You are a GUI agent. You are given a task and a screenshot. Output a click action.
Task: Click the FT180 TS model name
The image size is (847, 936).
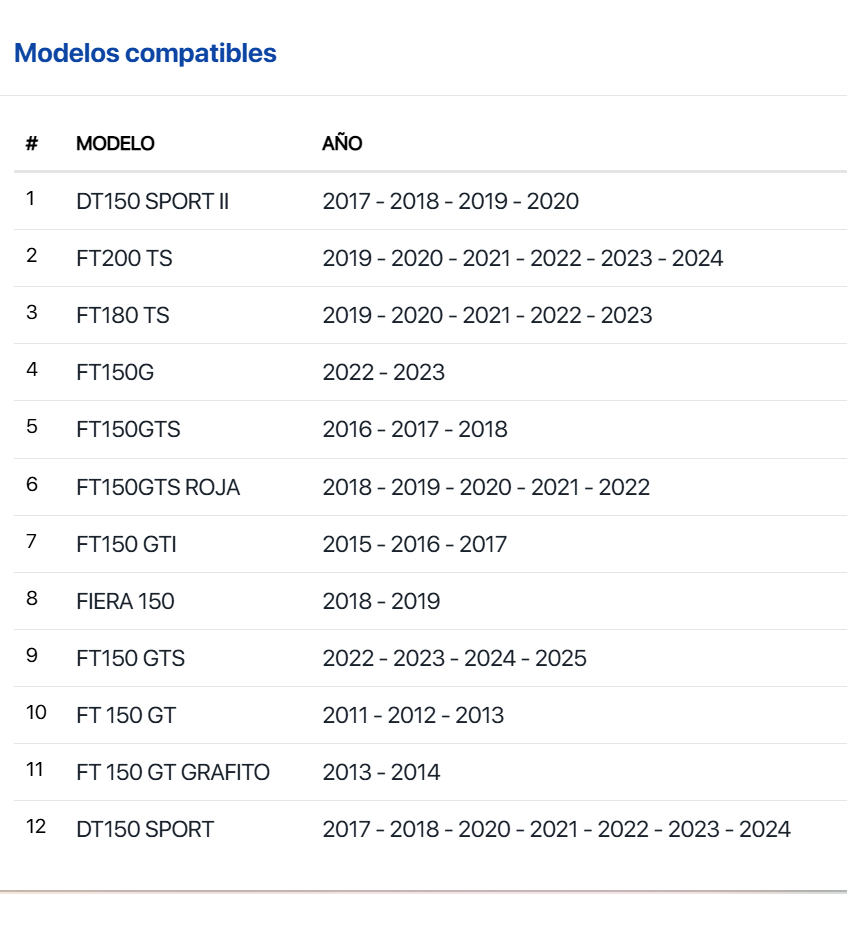[x=123, y=315]
